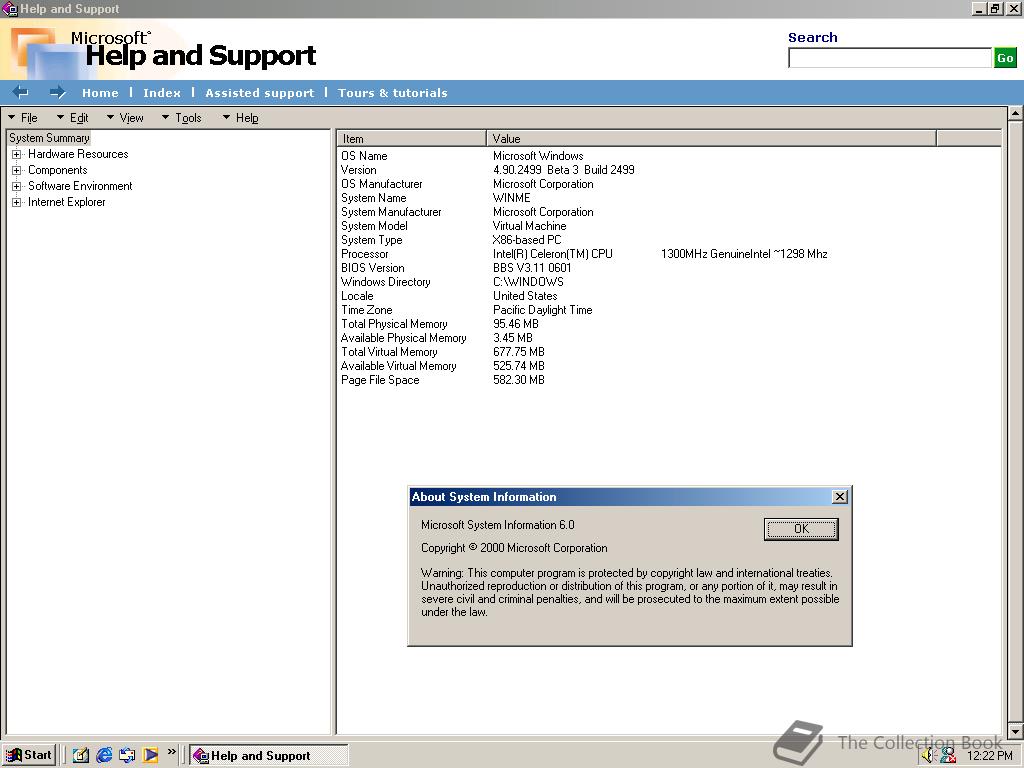Click OK in About System Information
This screenshot has height=768, width=1024.
801,529
